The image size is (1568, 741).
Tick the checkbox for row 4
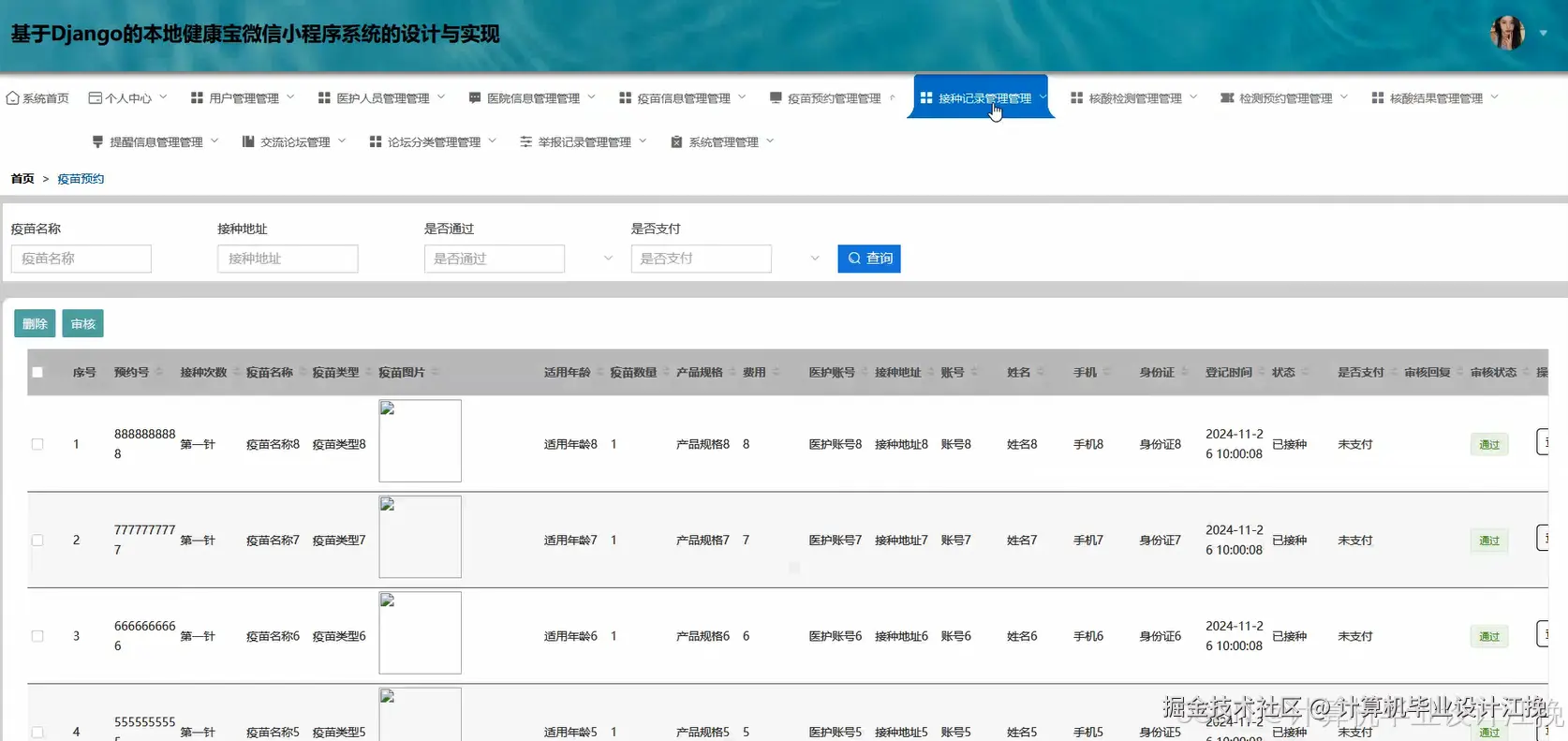(37, 732)
